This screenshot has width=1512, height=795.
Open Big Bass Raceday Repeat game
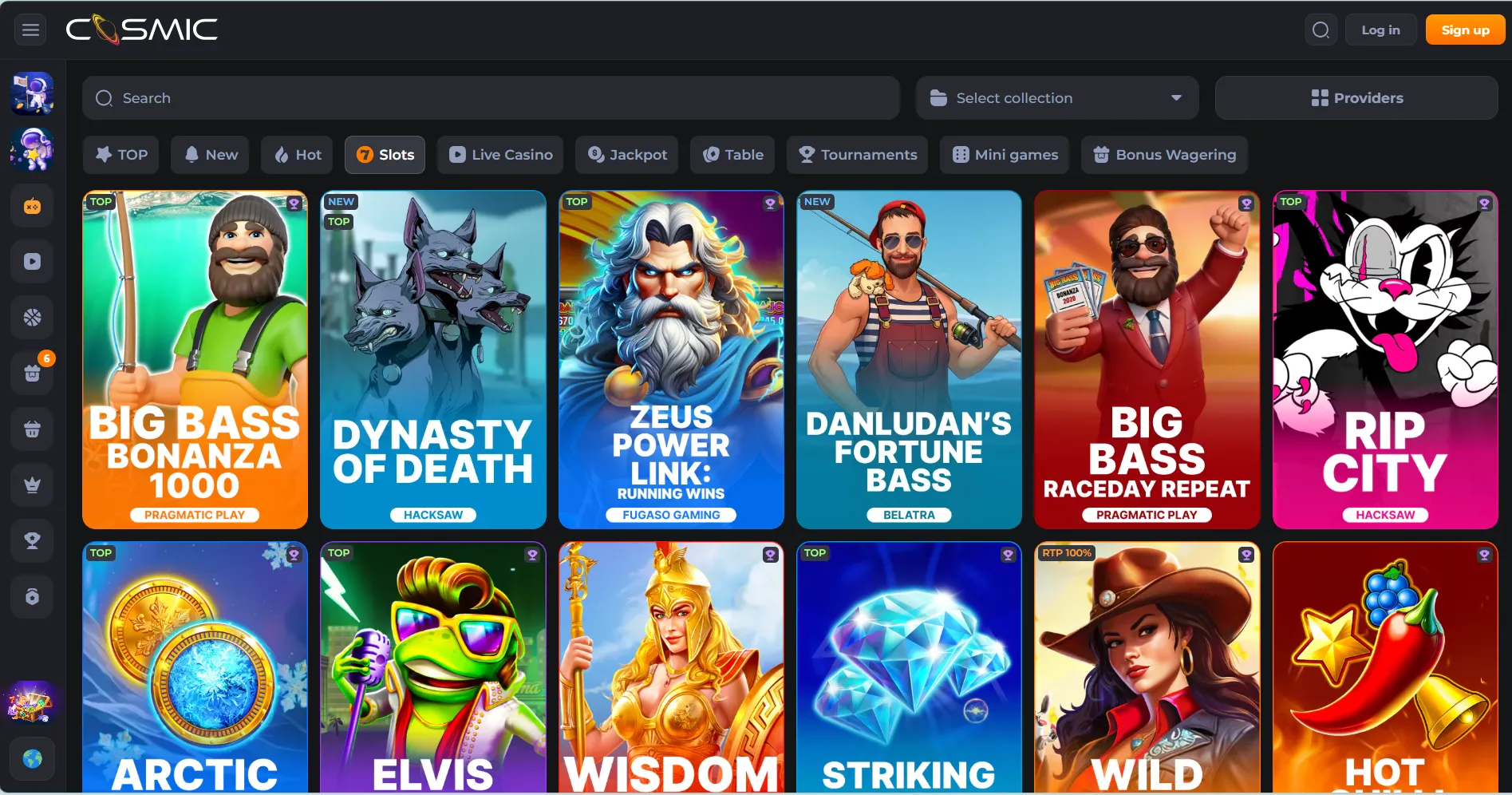tap(1147, 359)
